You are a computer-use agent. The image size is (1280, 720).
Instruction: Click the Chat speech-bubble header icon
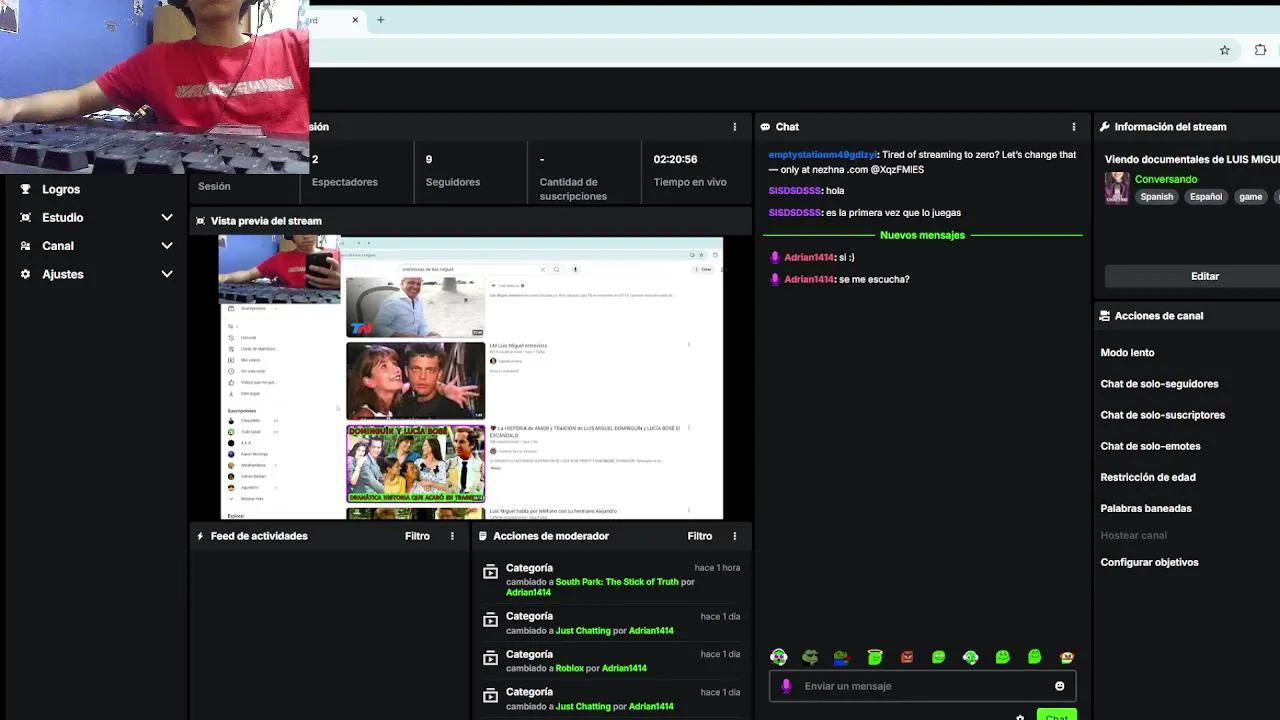pyautogui.click(x=765, y=127)
